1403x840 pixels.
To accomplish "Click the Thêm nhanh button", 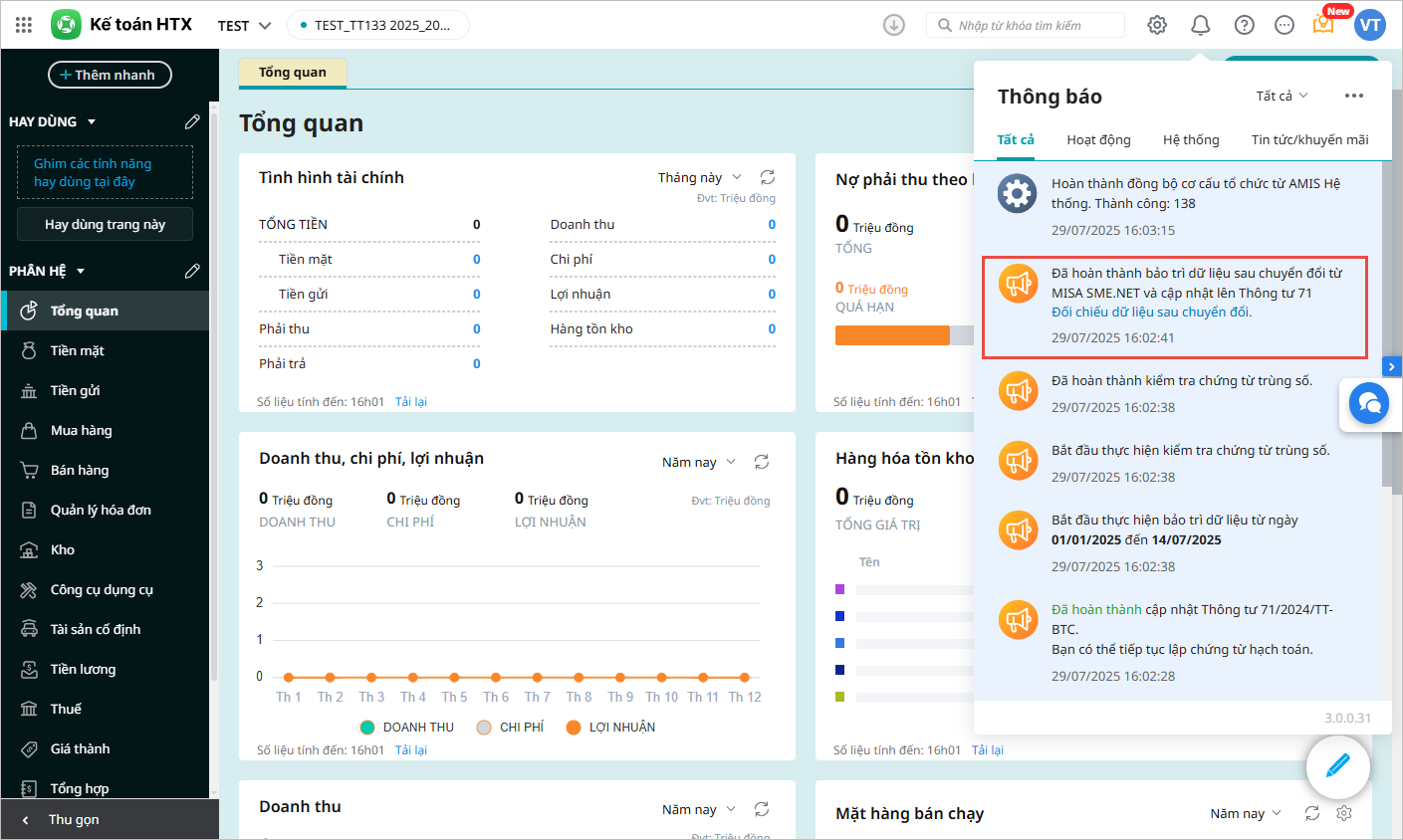I will [110, 75].
